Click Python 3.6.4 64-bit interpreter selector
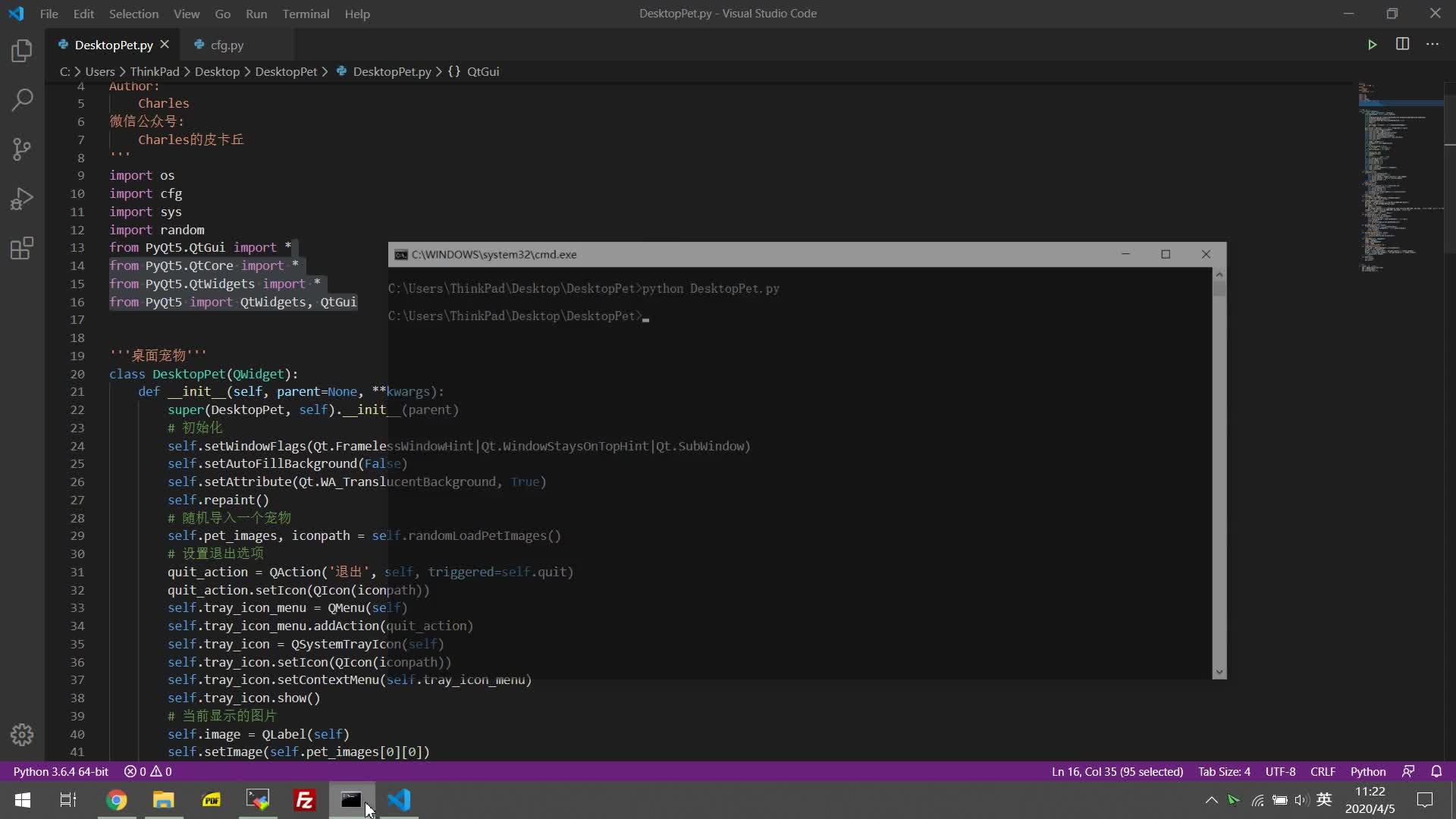 pyautogui.click(x=61, y=771)
